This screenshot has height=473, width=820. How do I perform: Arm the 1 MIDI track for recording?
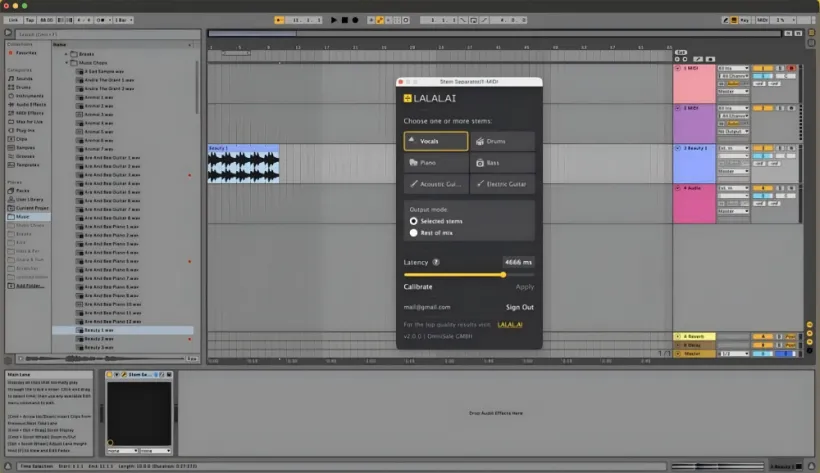[x=791, y=69]
